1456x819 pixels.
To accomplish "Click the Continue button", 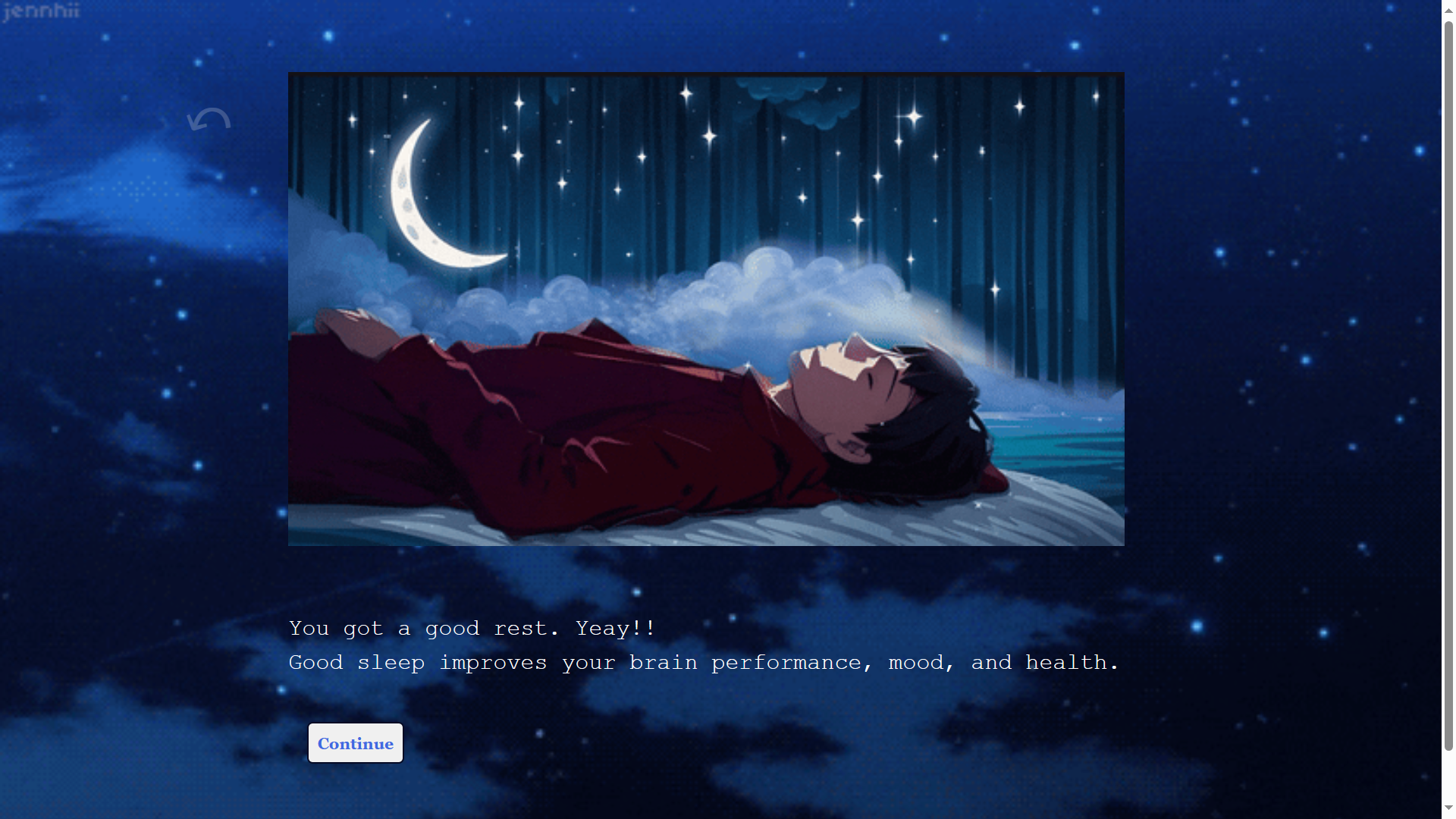I will click(x=355, y=743).
